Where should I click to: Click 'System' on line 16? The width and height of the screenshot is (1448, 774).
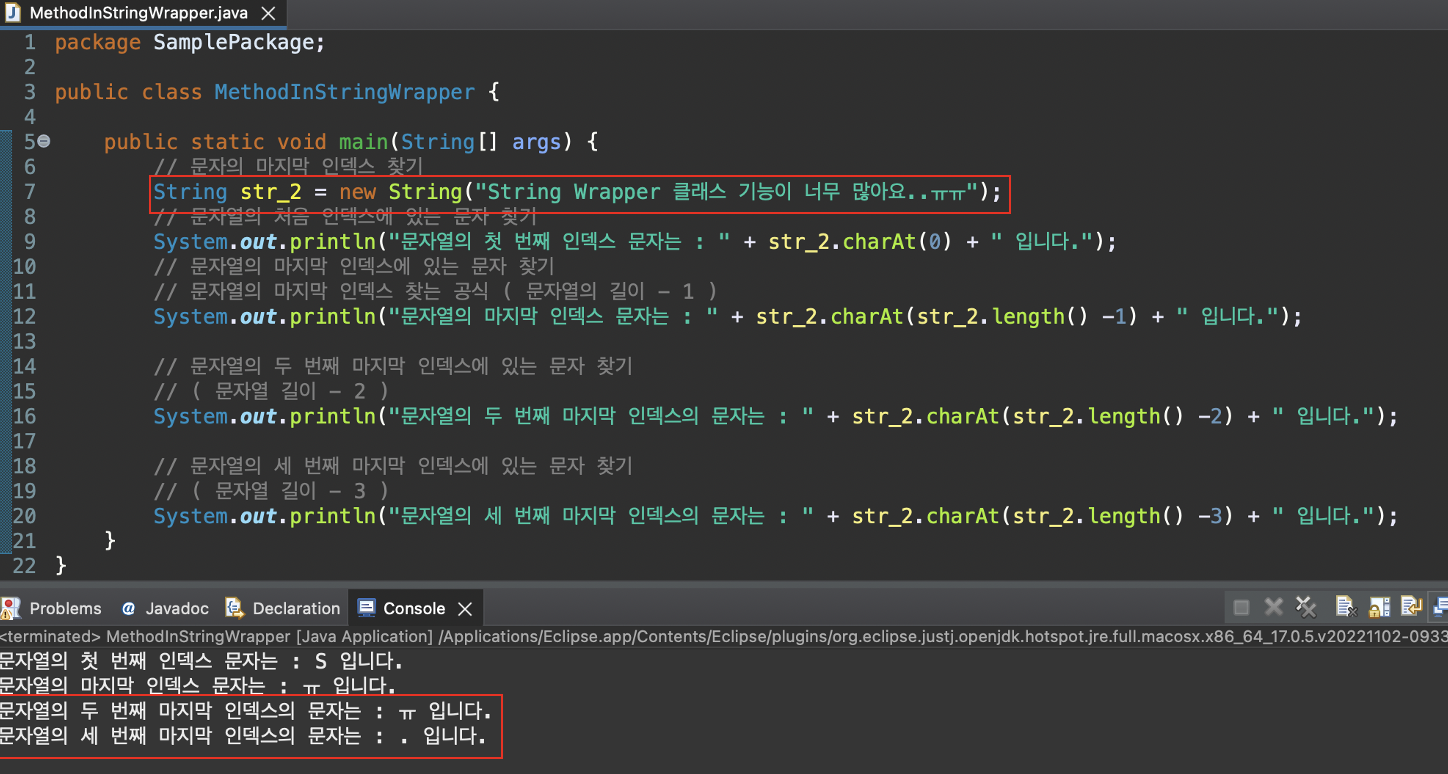point(190,417)
